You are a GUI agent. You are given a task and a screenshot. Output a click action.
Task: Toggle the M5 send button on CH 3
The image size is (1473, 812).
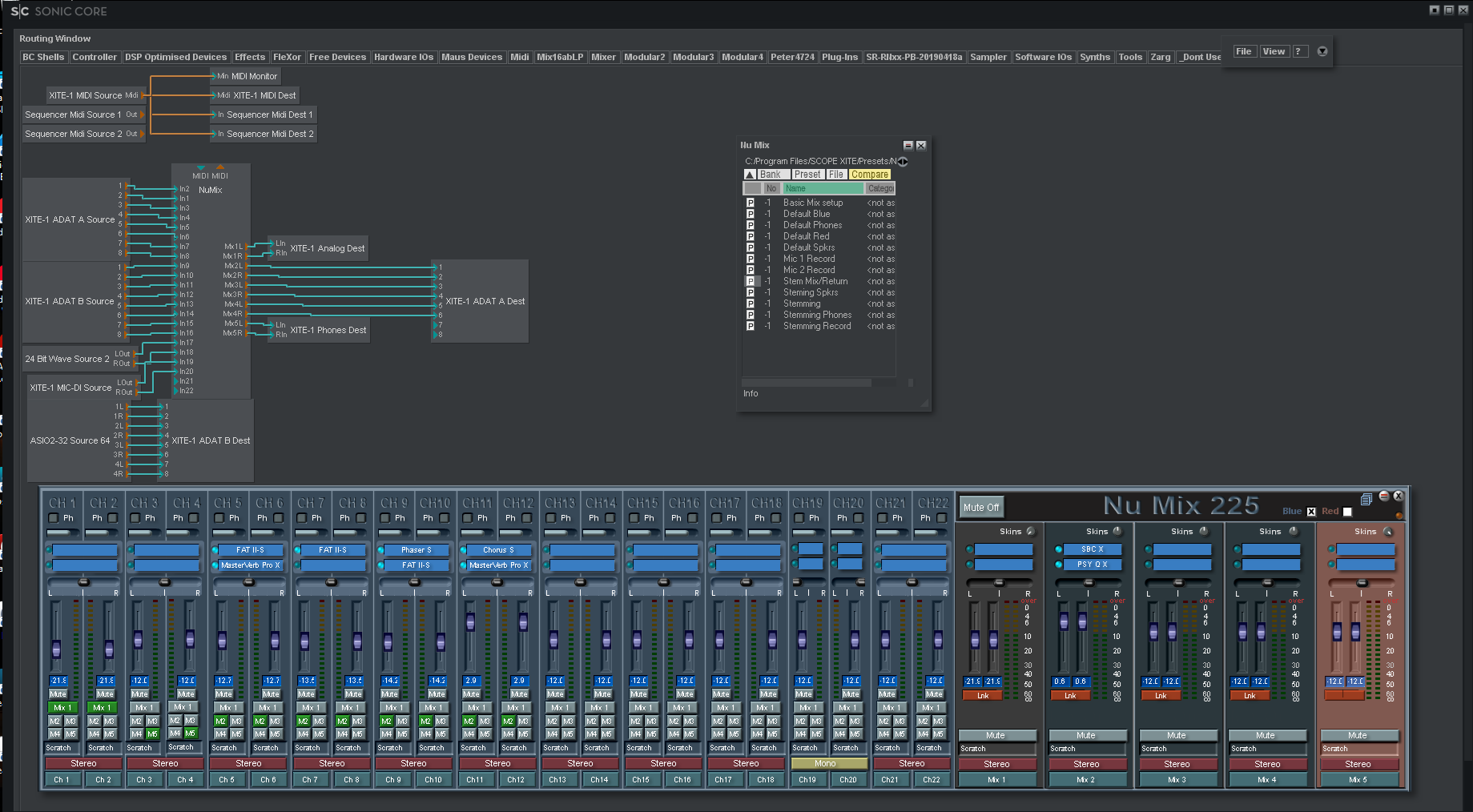click(x=152, y=734)
